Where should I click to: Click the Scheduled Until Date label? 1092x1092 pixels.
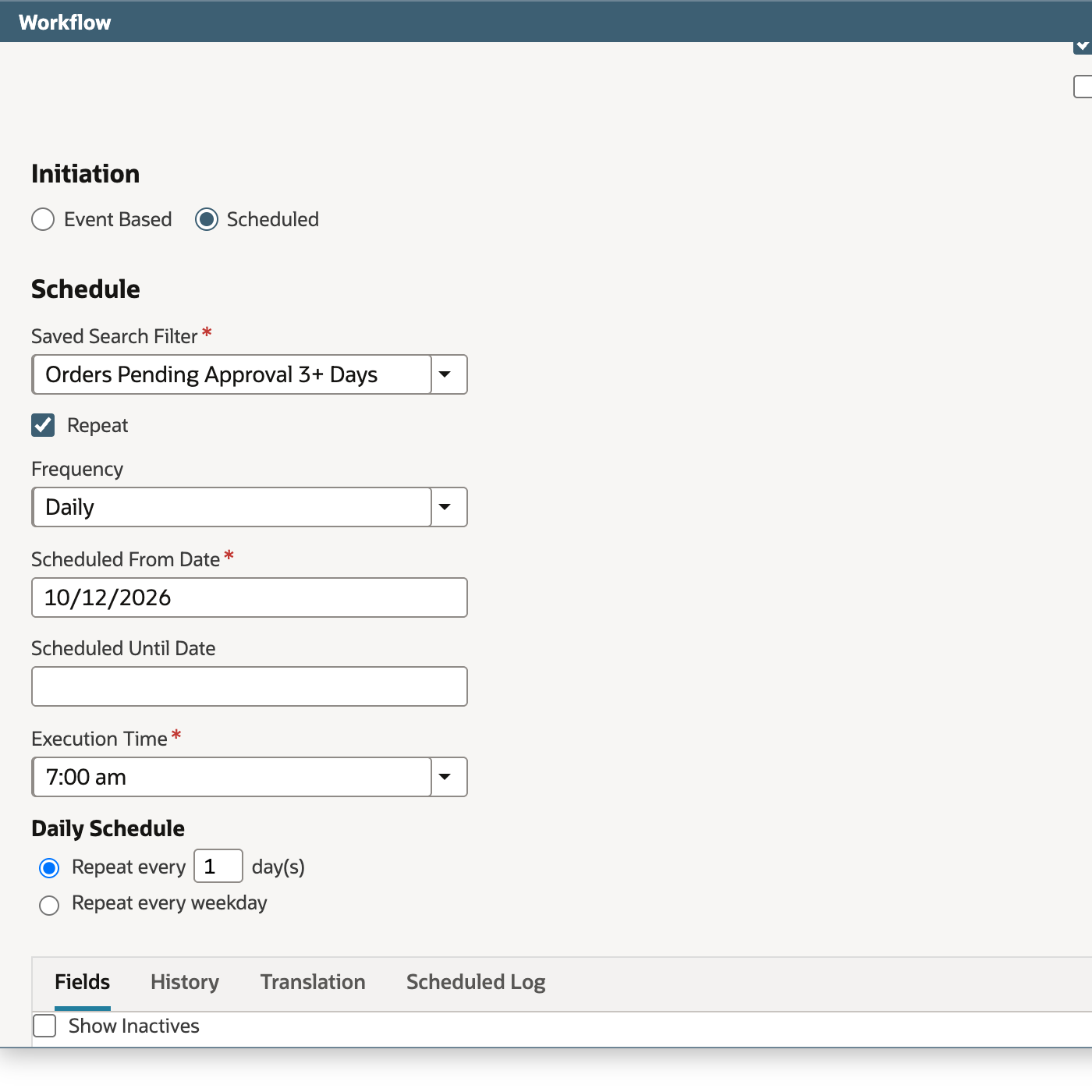123,648
